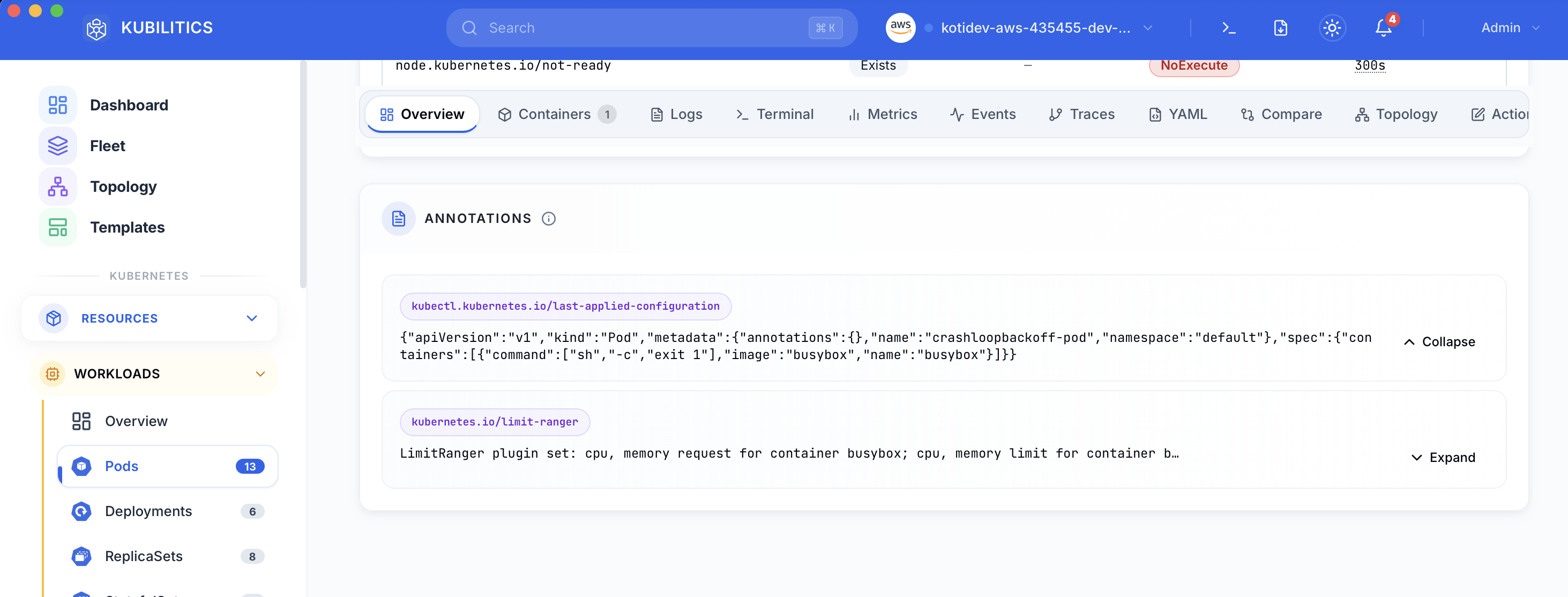This screenshot has height=597, width=1568.
Task: Select the Topology sidebar icon
Action: pyautogui.click(x=57, y=186)
